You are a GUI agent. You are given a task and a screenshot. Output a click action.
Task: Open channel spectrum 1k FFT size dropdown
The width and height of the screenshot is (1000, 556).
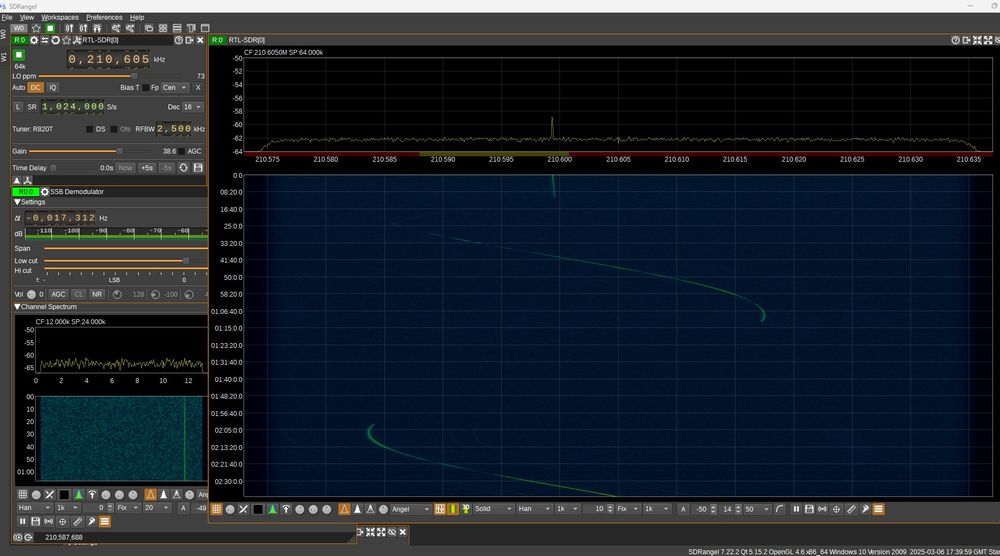67,508
